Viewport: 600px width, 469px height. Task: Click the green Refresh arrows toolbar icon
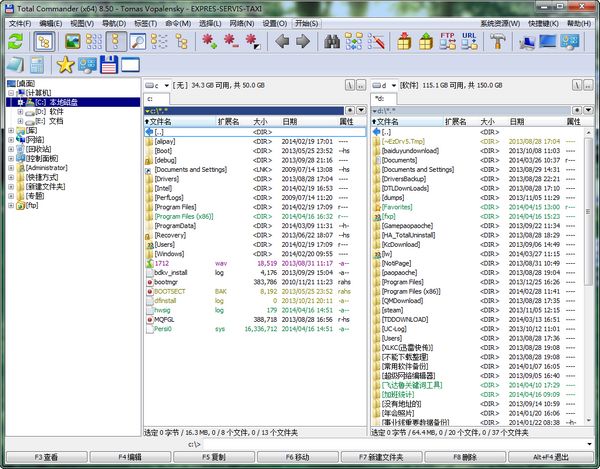[x=15, y=41]
